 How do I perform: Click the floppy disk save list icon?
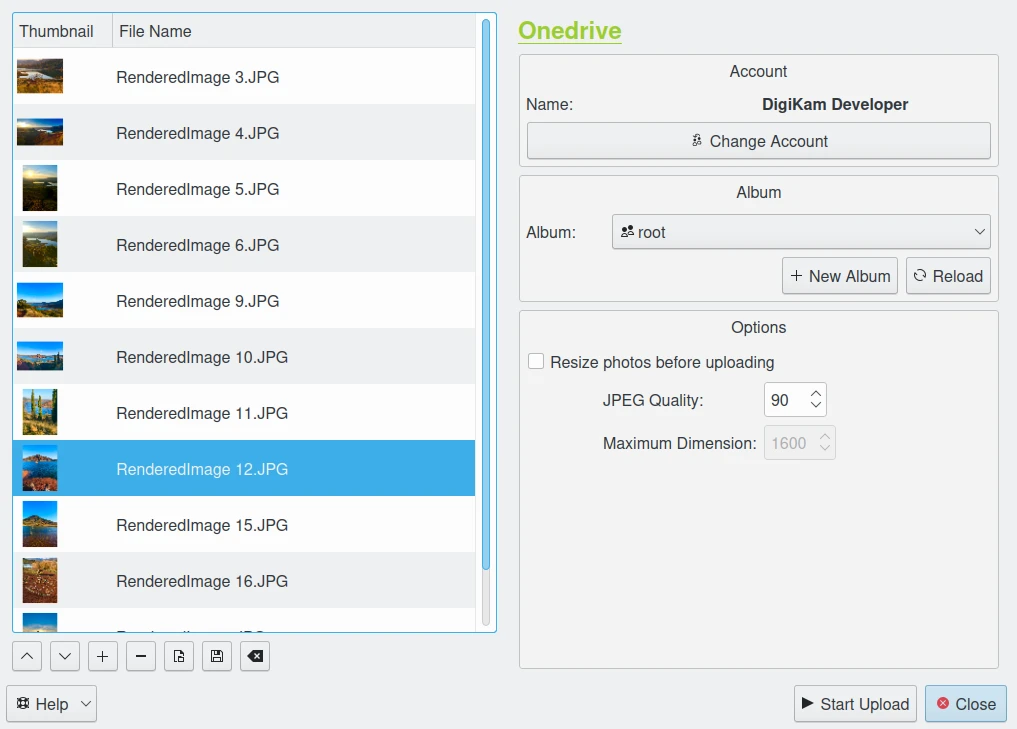click(217, 656)
